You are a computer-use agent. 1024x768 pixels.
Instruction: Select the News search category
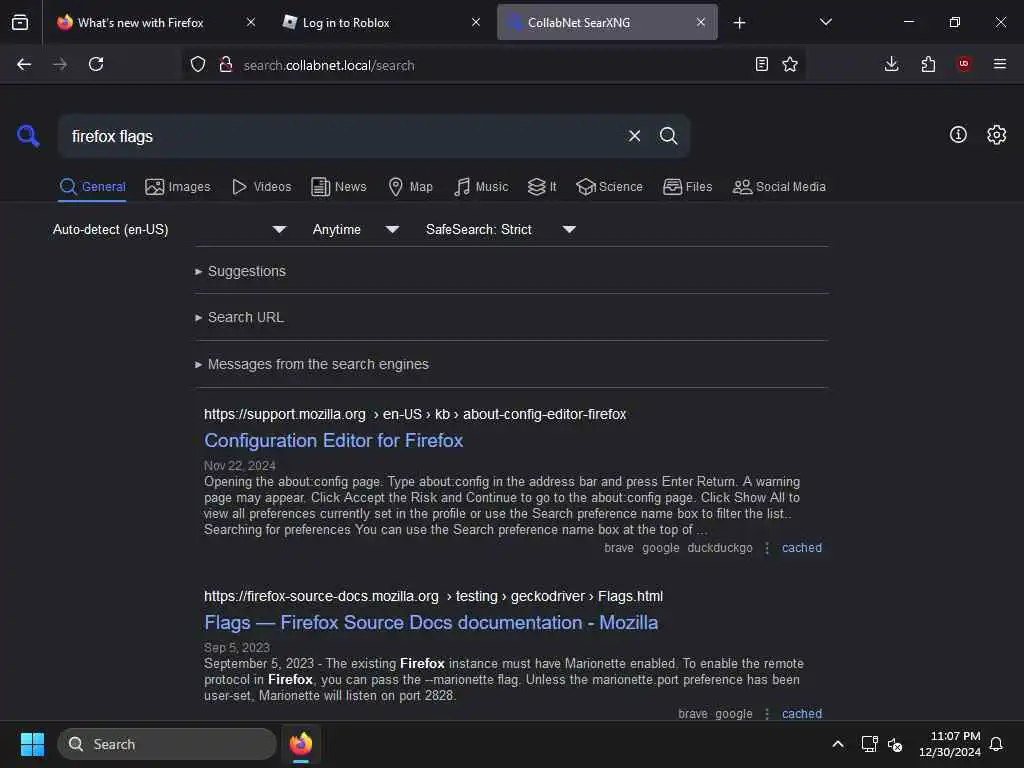pos(338,187)
